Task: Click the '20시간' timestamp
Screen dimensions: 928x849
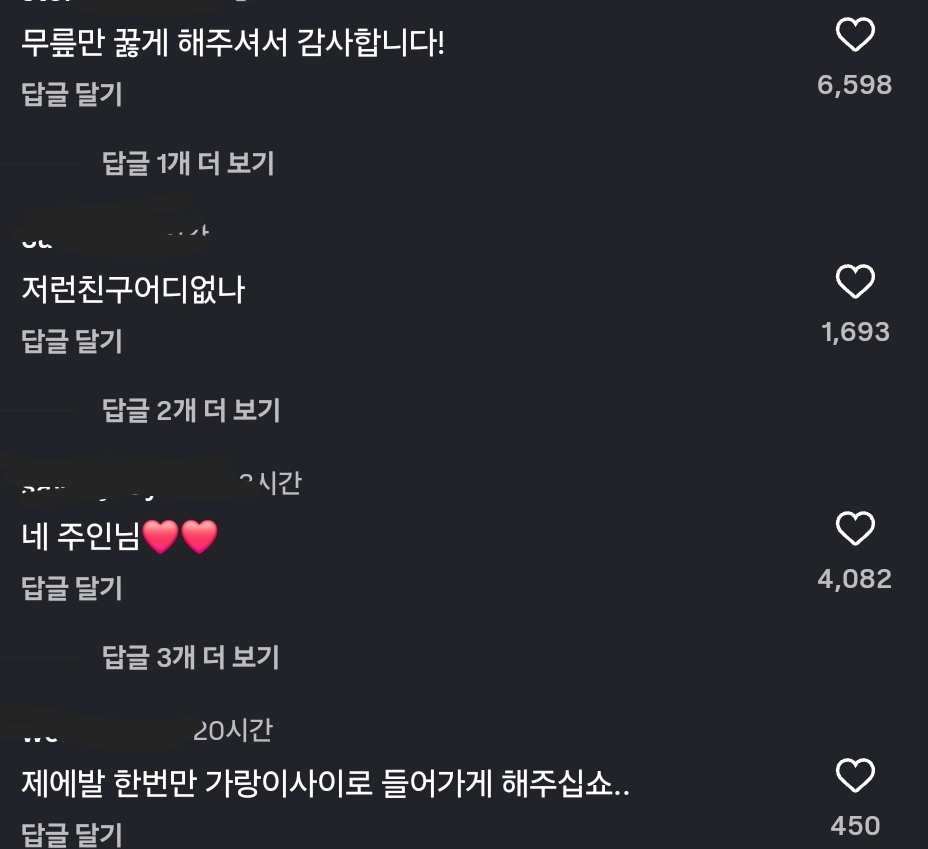Action: [x=232, y=731]
